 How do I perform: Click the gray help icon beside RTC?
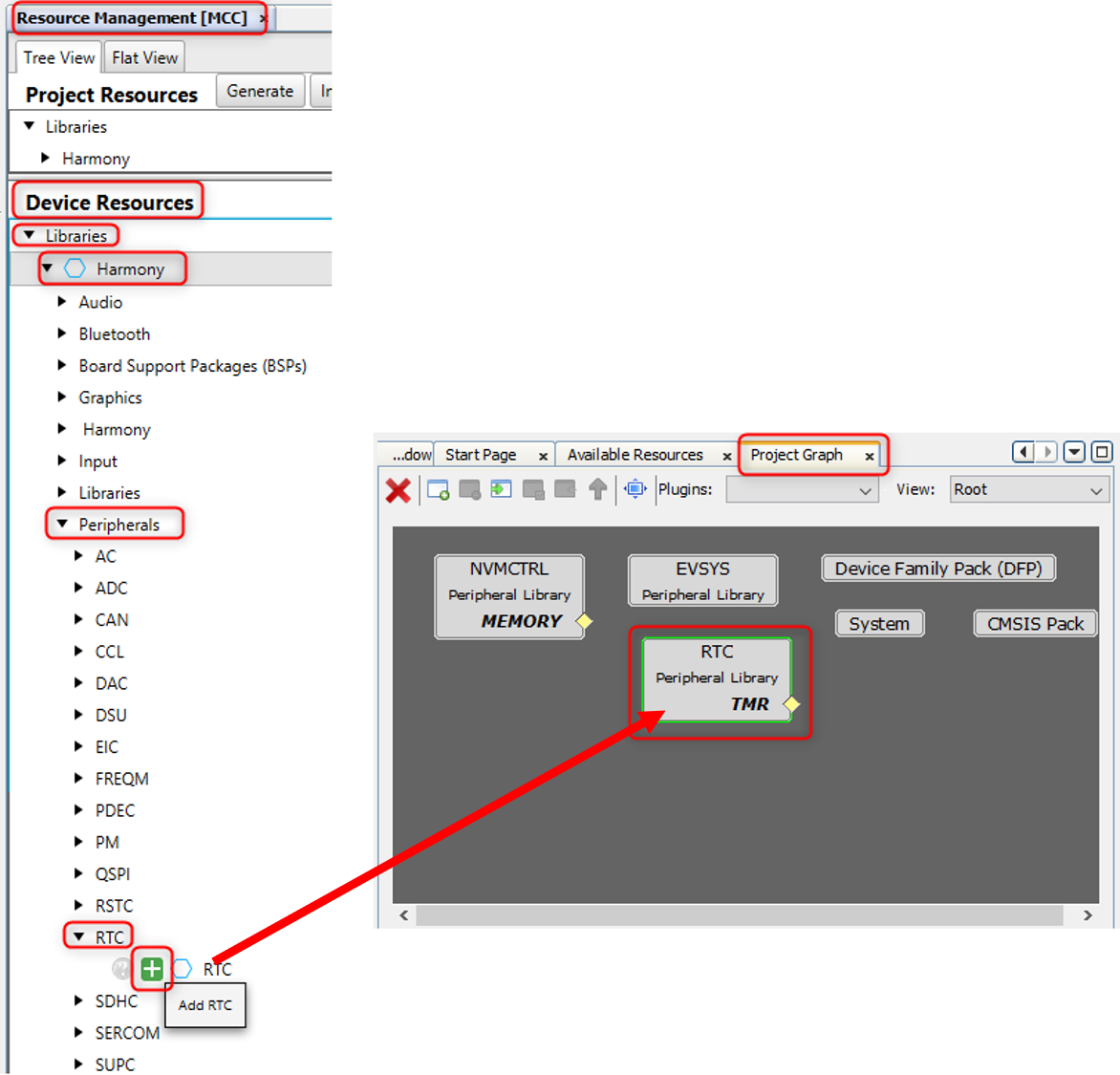121,969
